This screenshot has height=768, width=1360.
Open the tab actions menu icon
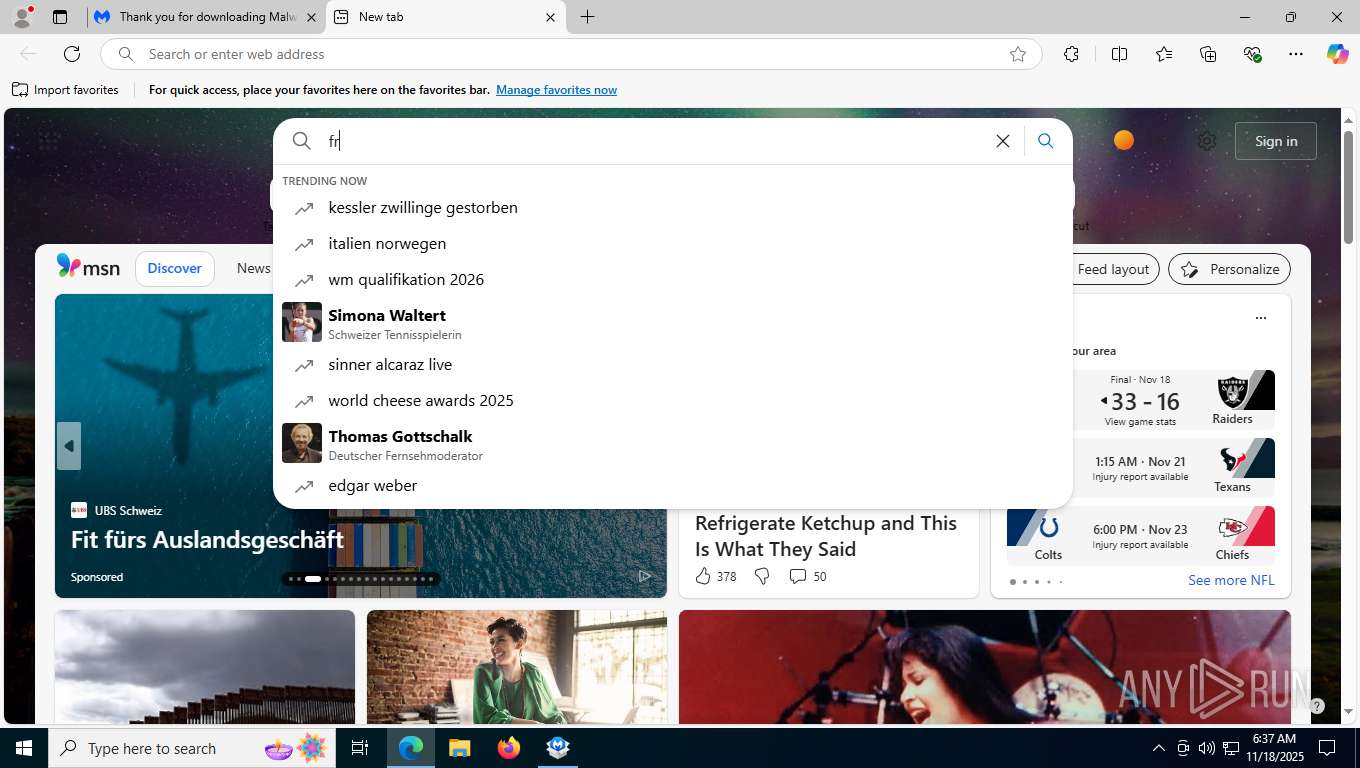pos(60,17)
